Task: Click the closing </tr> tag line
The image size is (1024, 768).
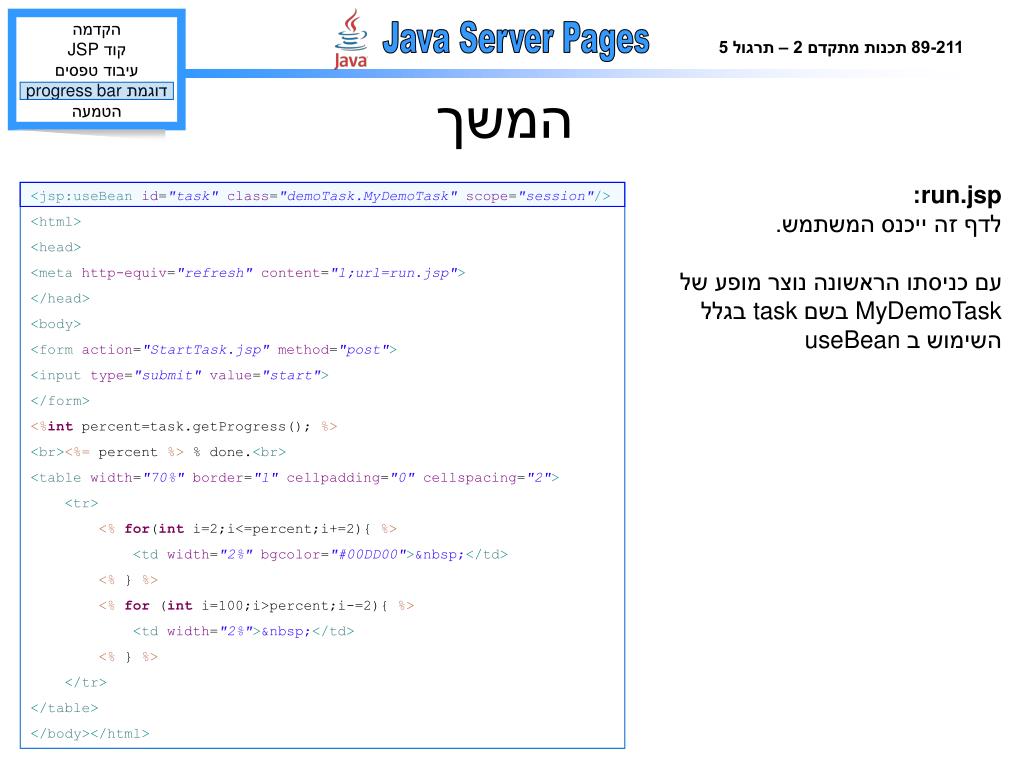Action: [86, 682]
